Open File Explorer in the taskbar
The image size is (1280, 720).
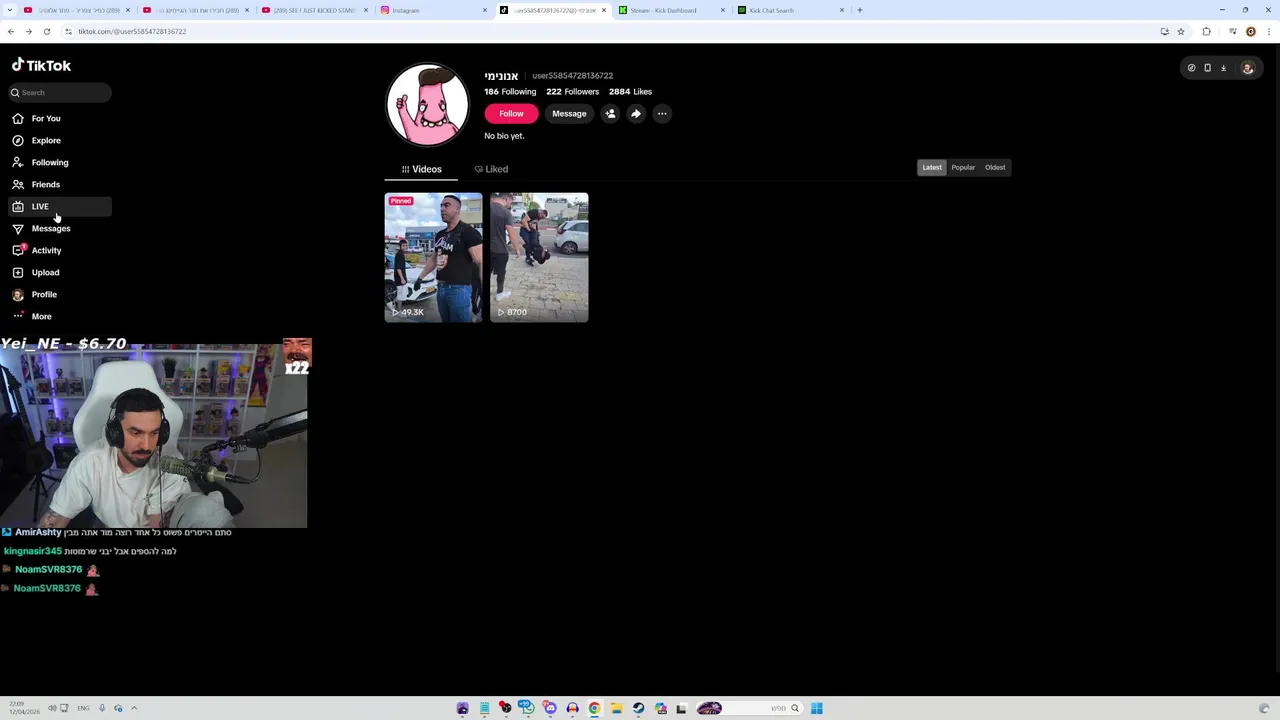(616, 708)
